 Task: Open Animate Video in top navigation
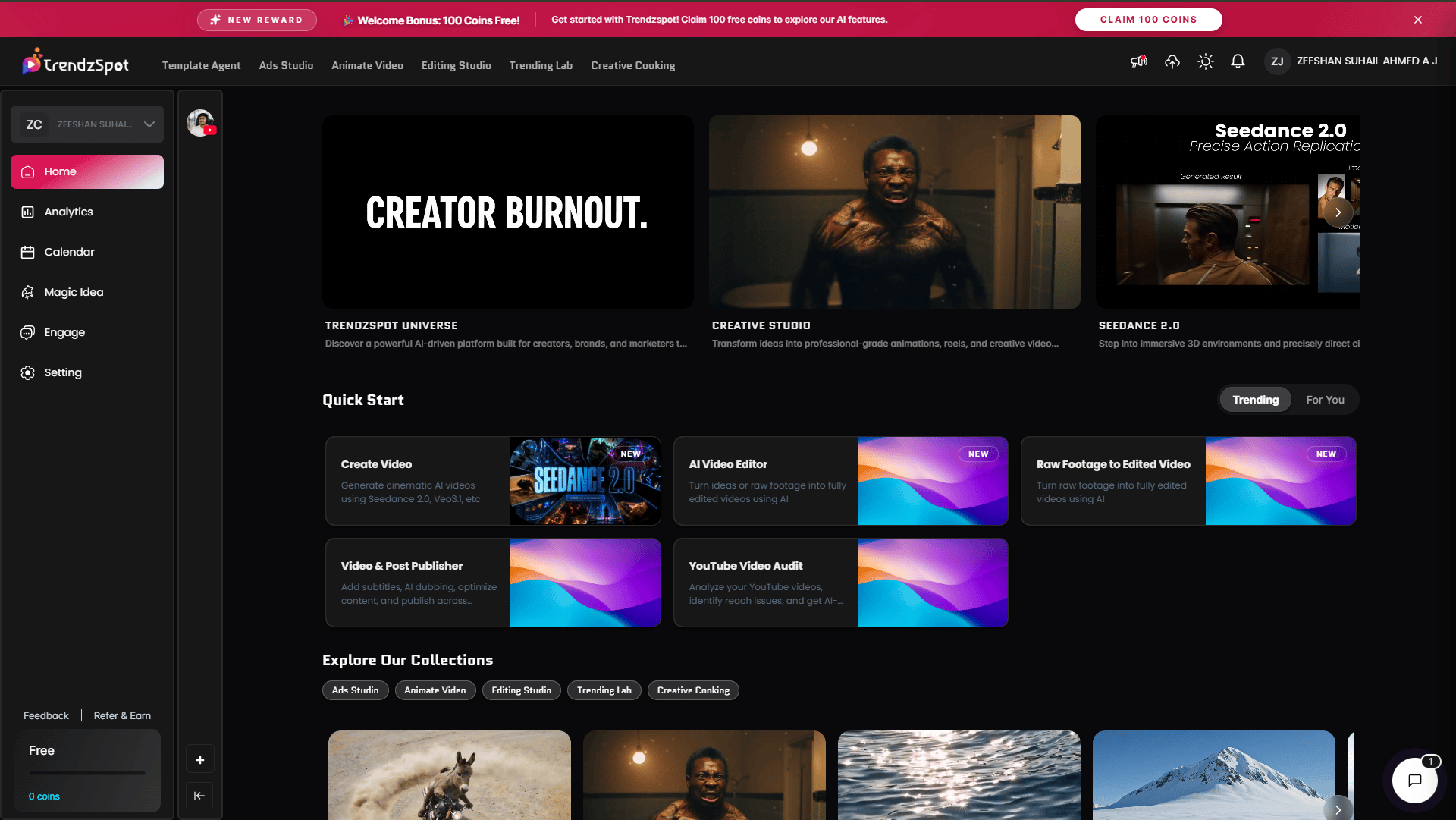click(x=367, y=65)
